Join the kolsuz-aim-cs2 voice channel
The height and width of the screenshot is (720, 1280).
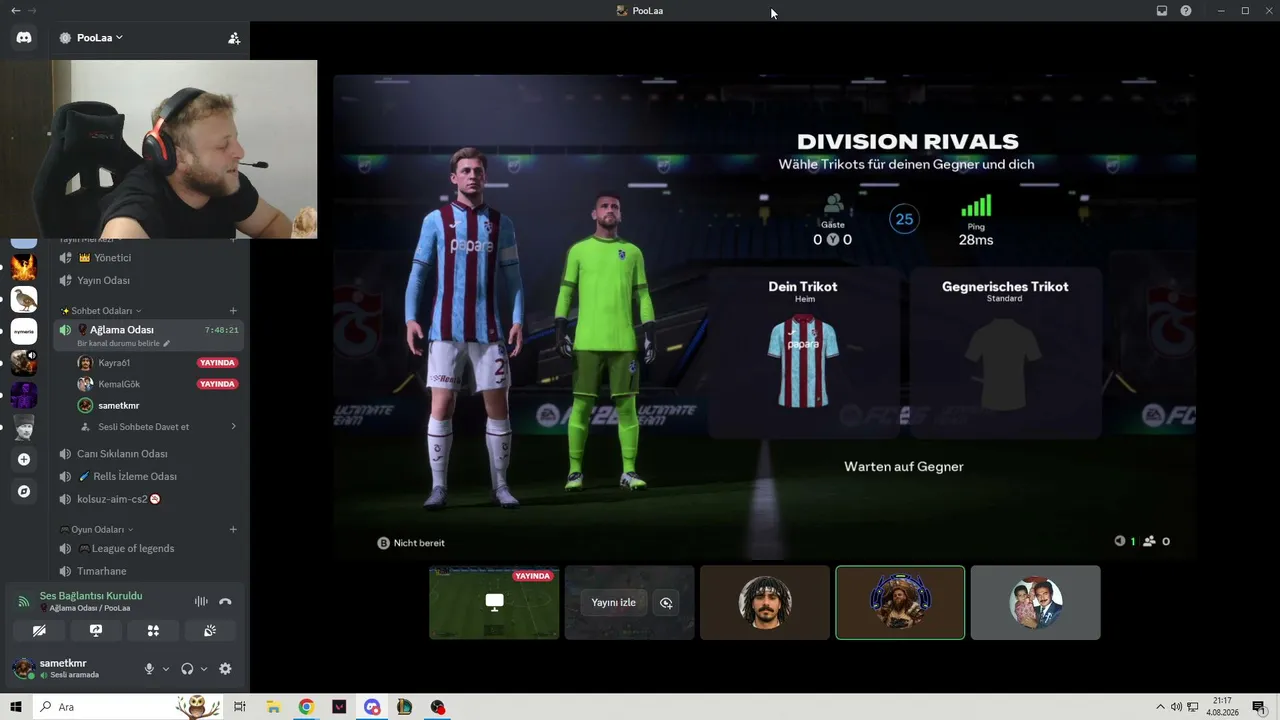pos(149,499)
